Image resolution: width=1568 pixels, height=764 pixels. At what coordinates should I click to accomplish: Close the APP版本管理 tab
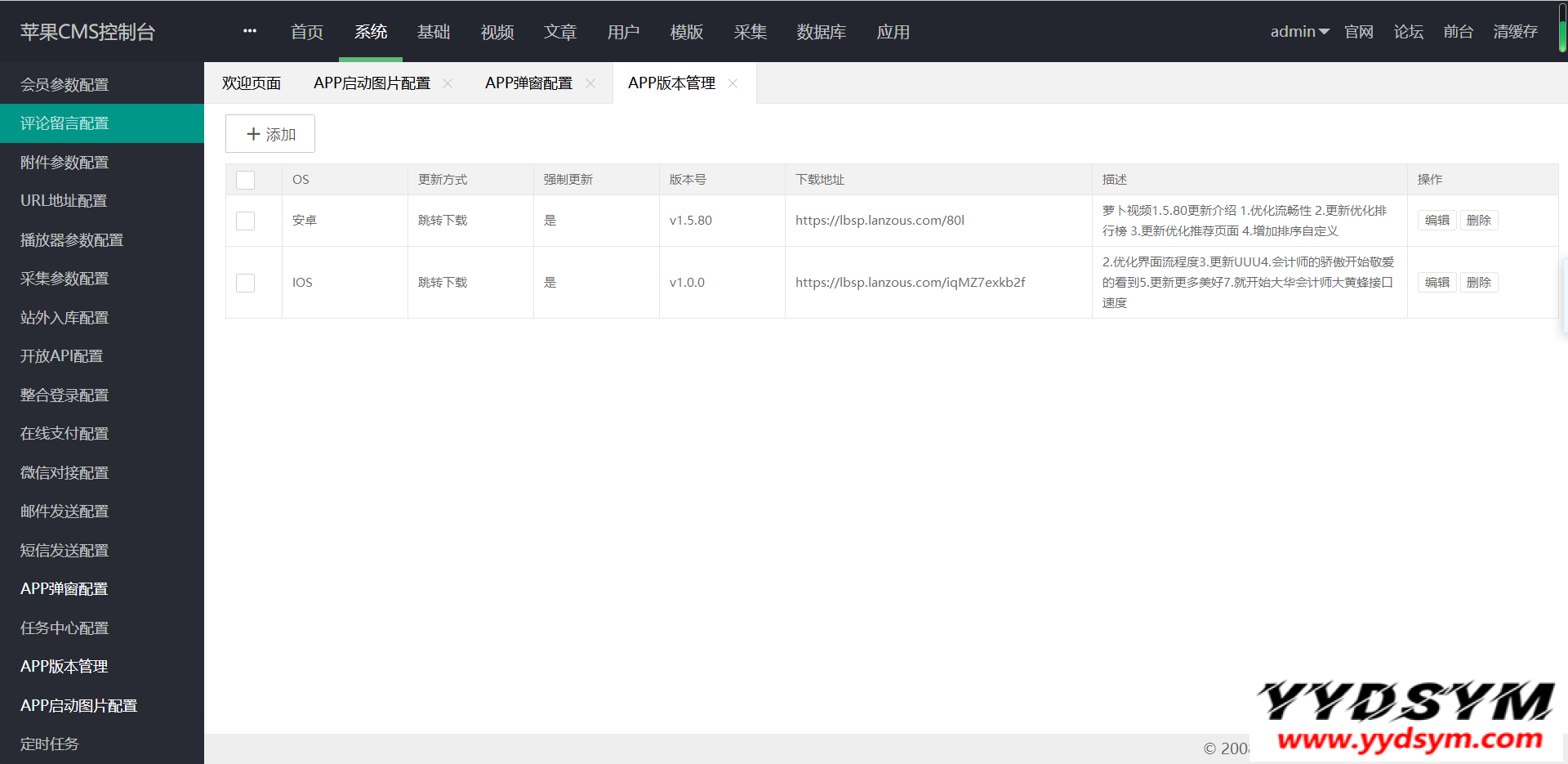coord(733,83)
